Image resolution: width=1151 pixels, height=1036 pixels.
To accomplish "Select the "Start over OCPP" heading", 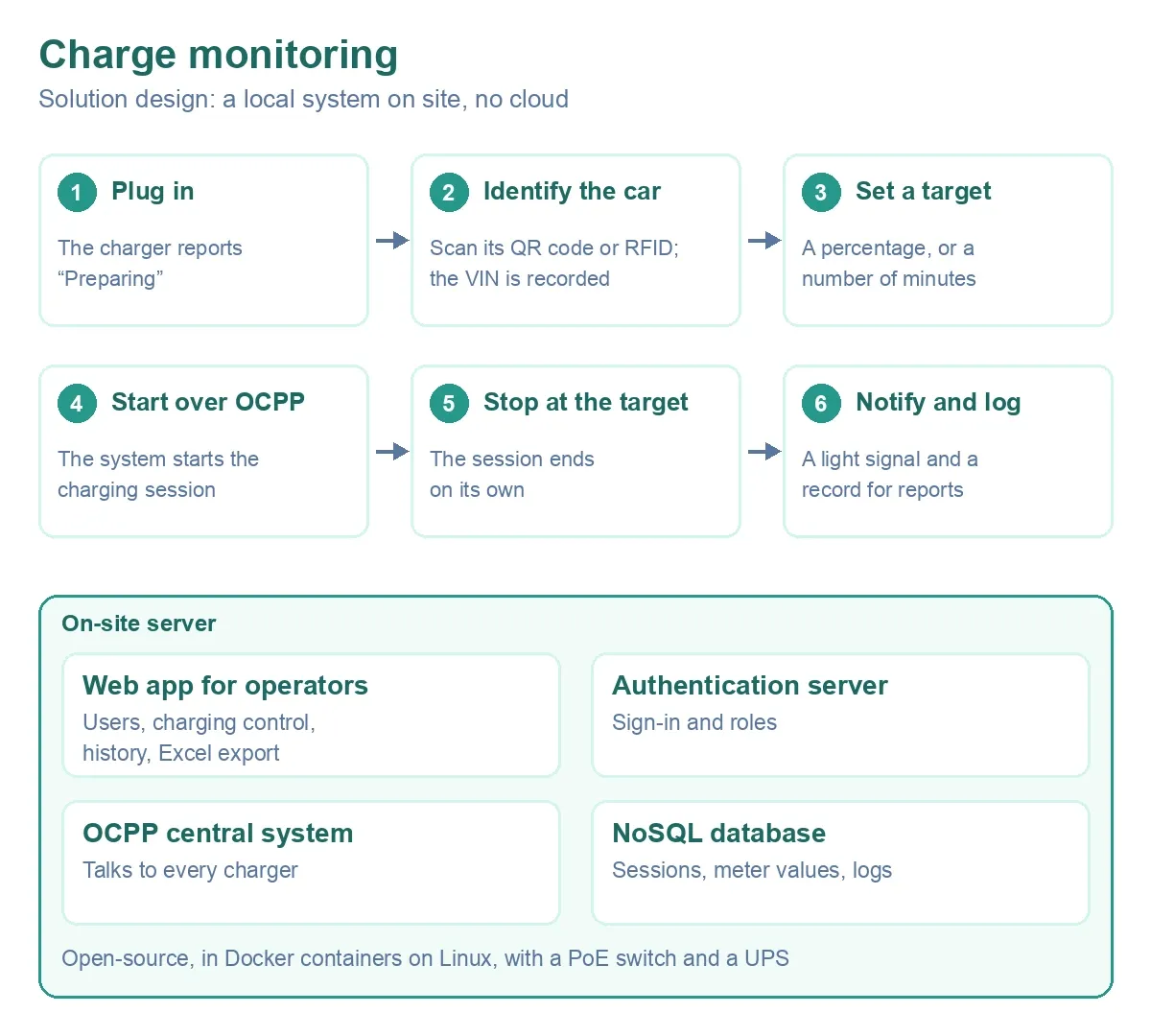I will point(208,402).
